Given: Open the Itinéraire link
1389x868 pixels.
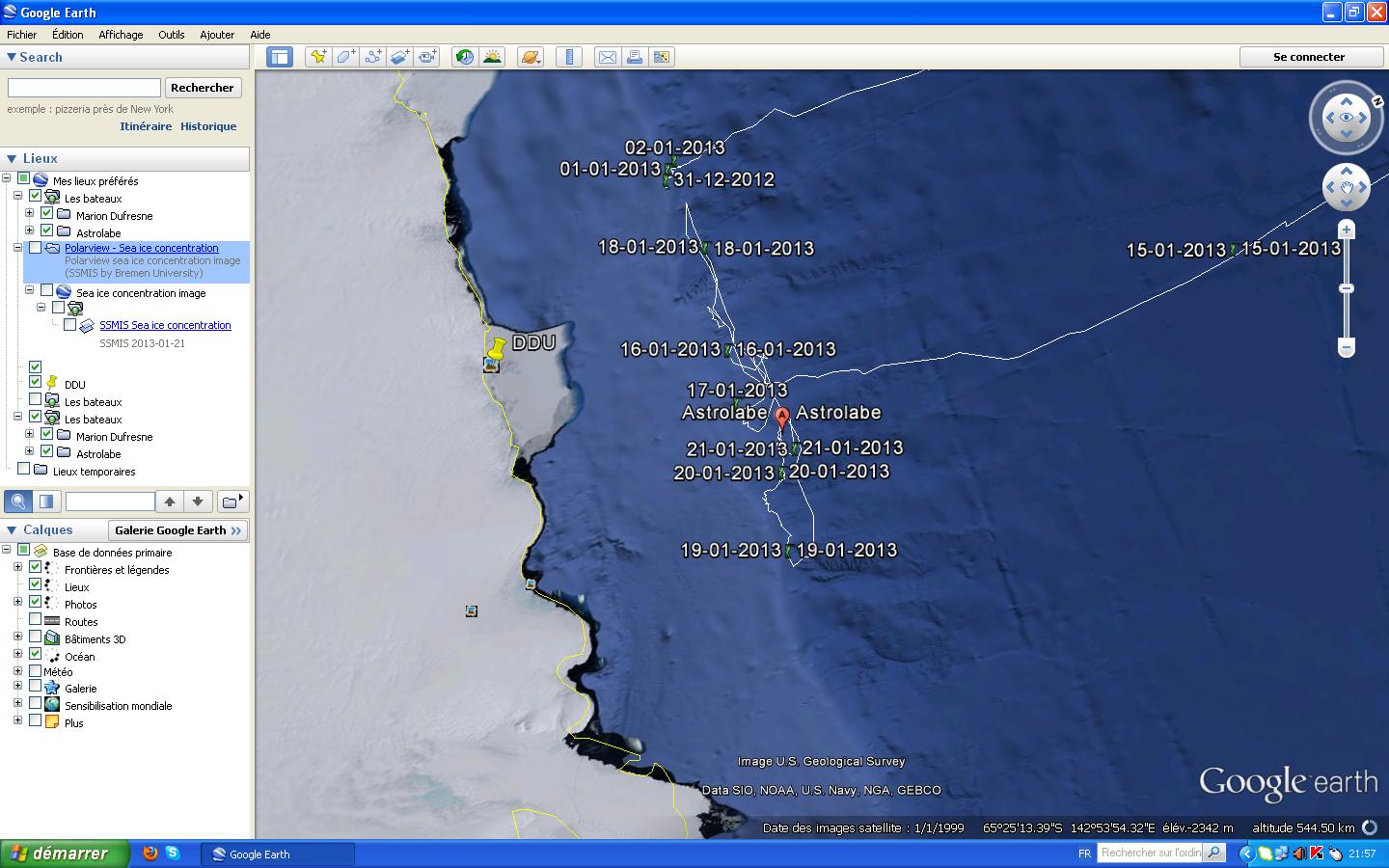Looking at the screenshot, I should pos(146,126).
